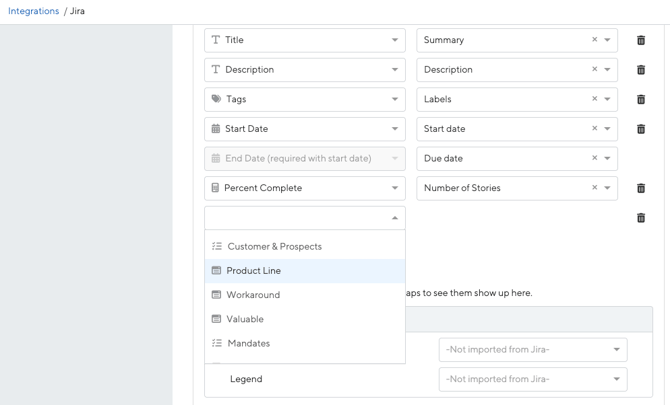This screenshot has width=670, height=405.
Task: Click the Title text field icon
Action: (216, 40)
